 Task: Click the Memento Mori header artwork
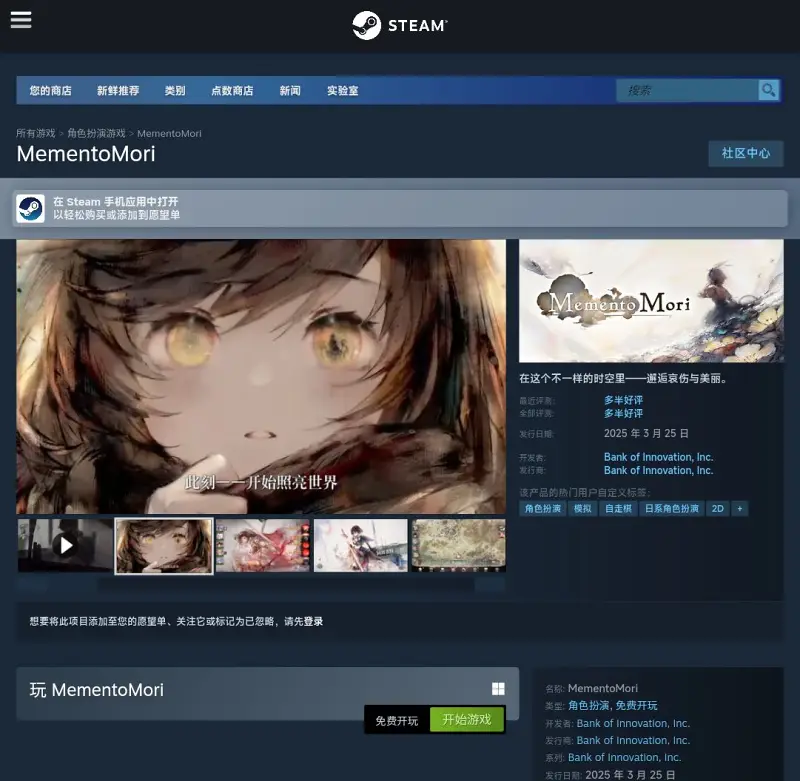click(x=651, y=301)
